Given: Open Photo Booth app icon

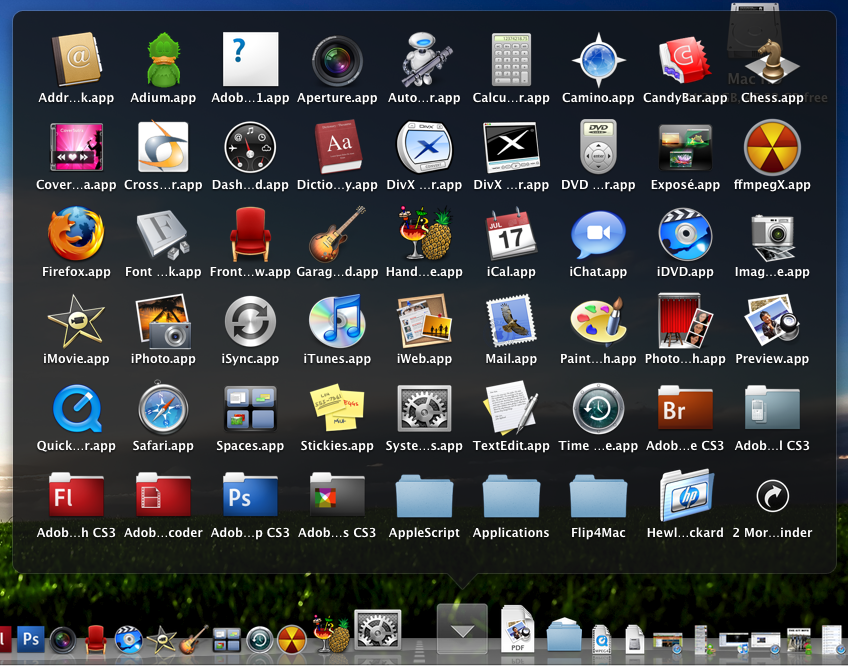Looking at the screenshot, I should click(x=685, y=321).
